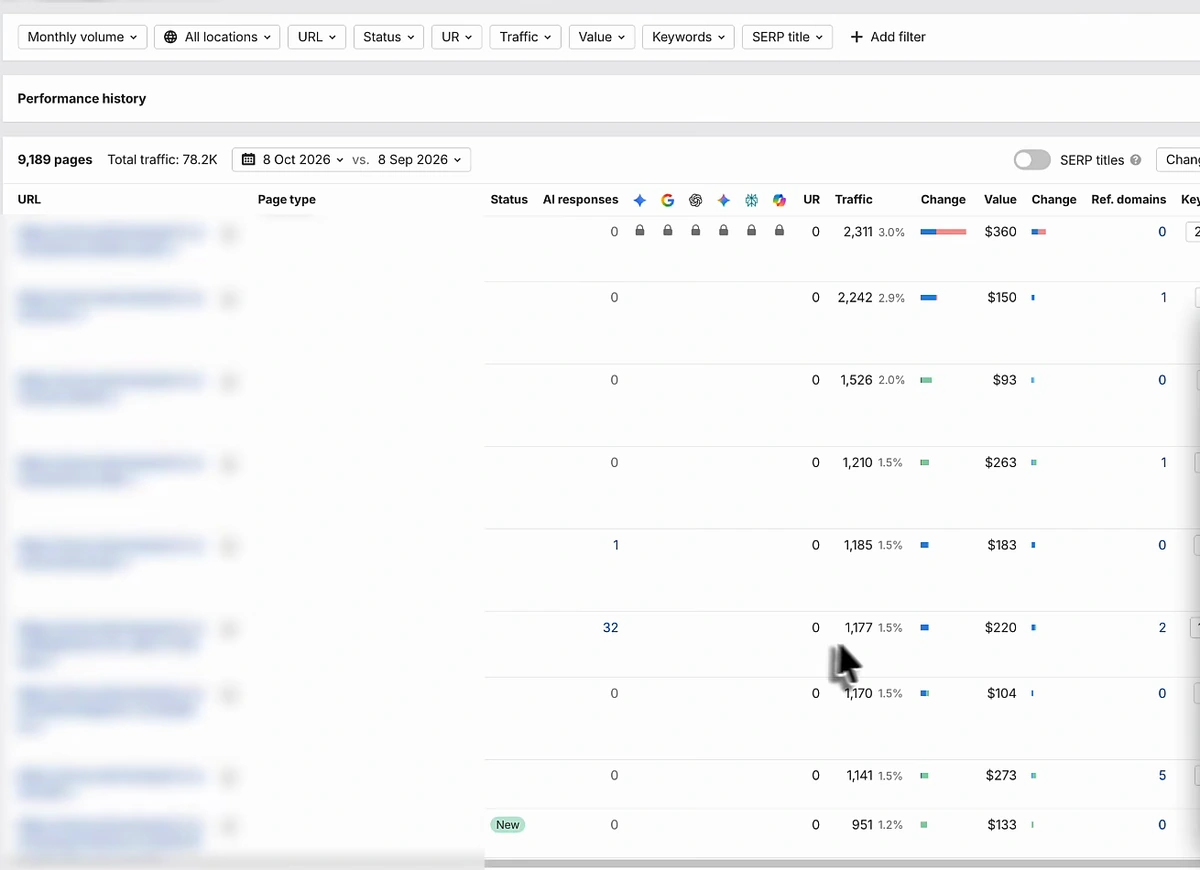Click the Copilot logo column icon
Viewport: 1200px width, 870px height.
(x=779, y=200)
